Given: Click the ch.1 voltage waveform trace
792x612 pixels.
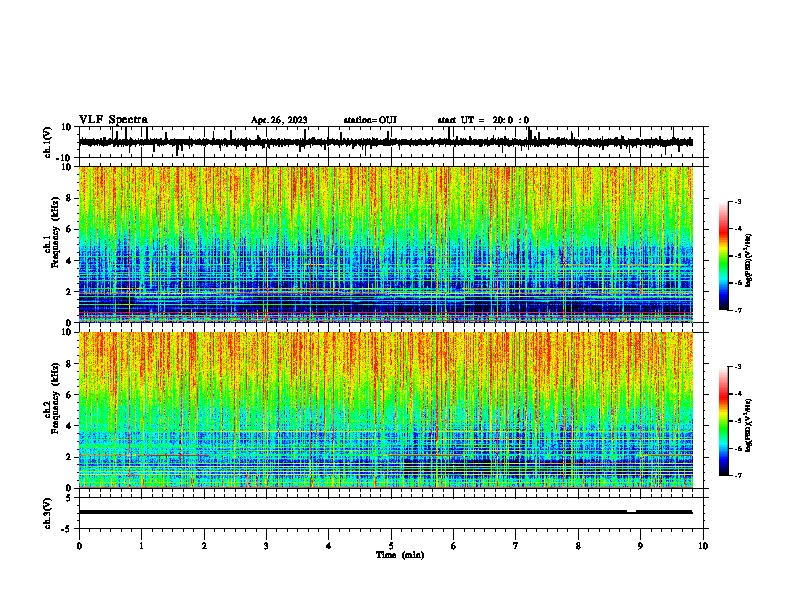Looking at the screenshot, I should (385, 142).
